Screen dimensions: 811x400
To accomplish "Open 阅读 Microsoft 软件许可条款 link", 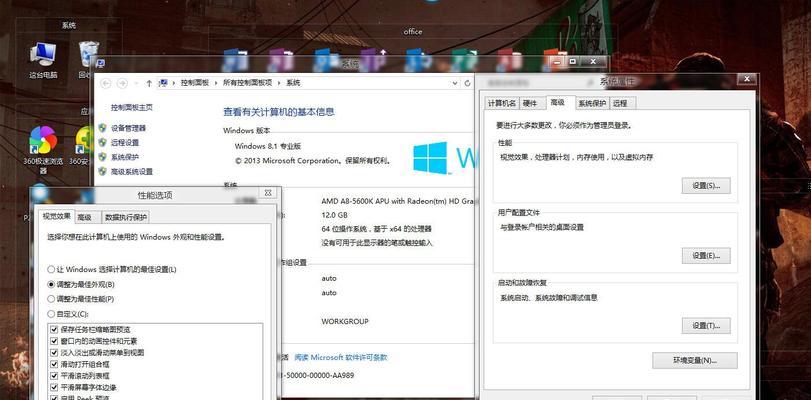I will (340, 357).
